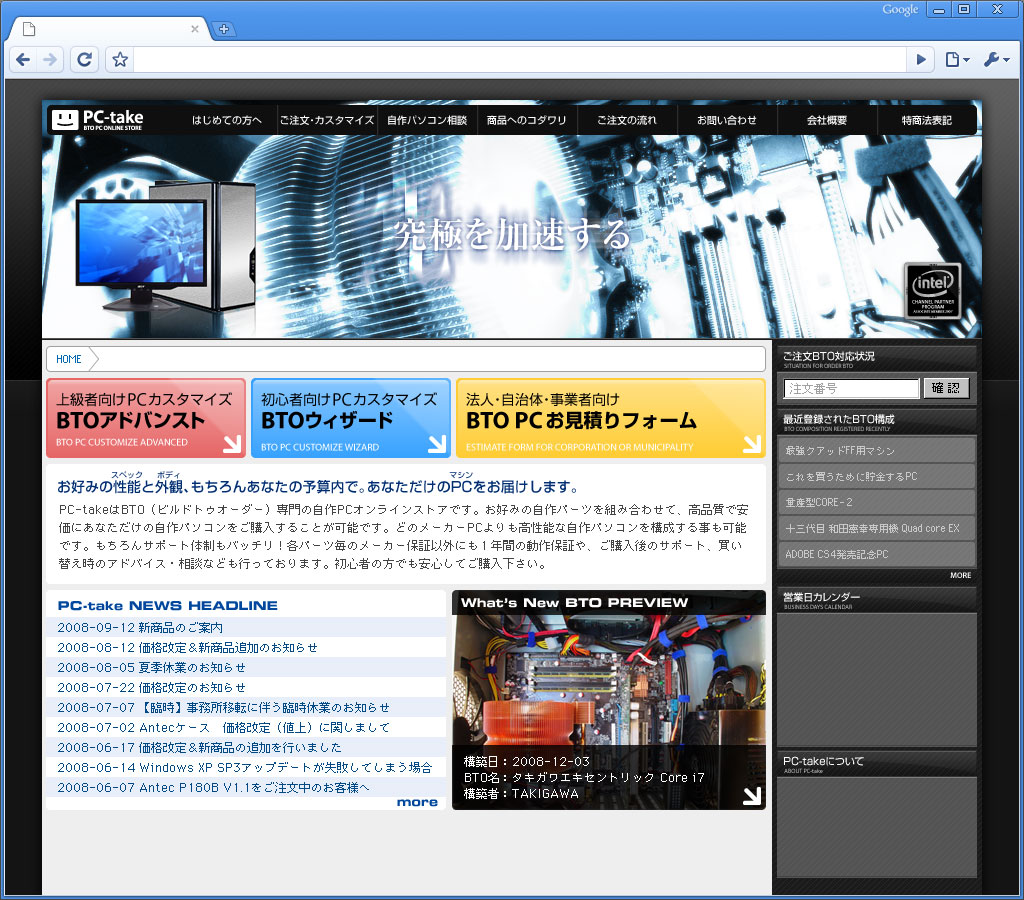Open the ご注文の流れ menu item

626,120
